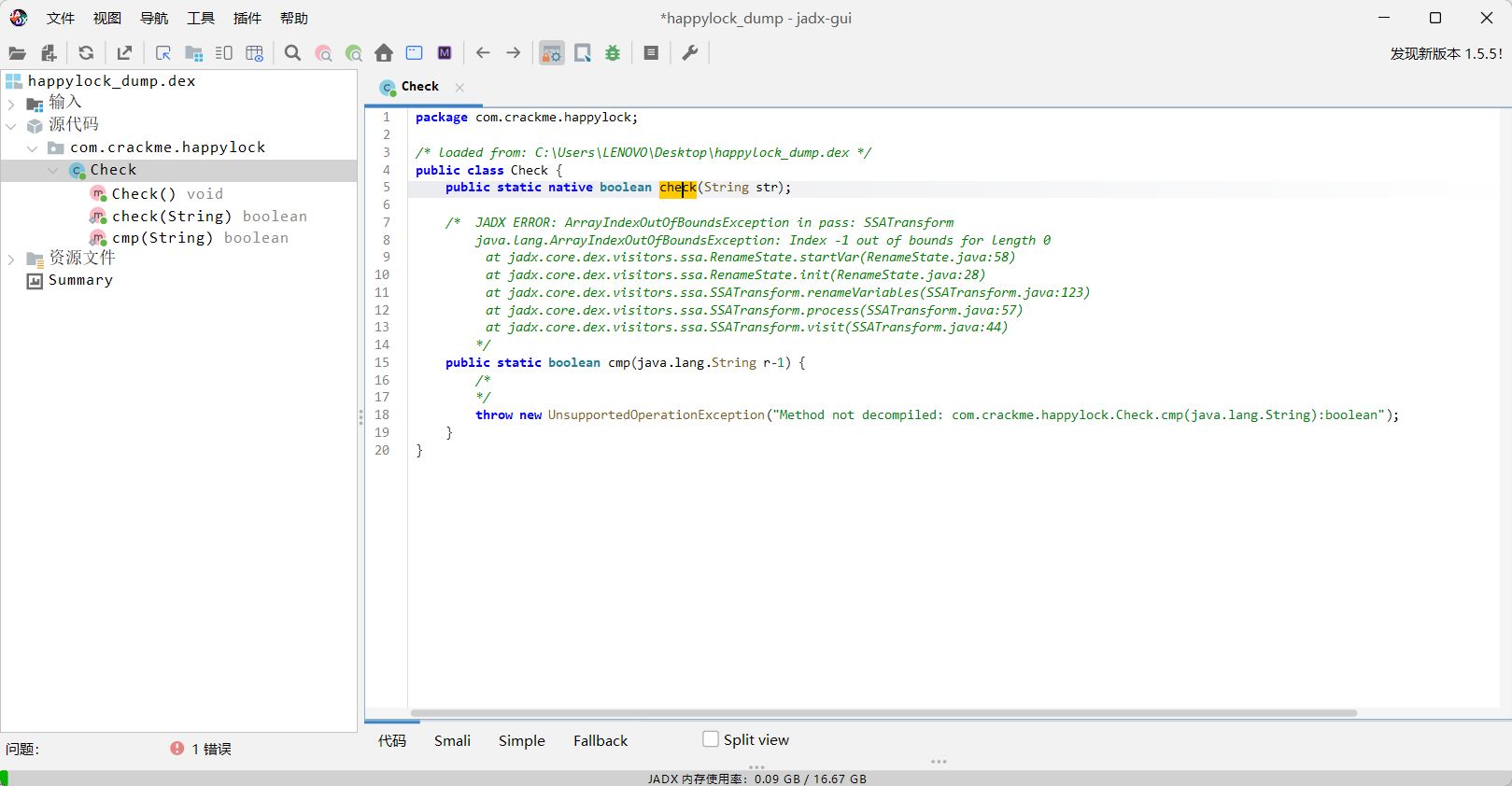Click the reload refresh icon
Viewport: 1512px width, 786px height.
coord(86,53)
